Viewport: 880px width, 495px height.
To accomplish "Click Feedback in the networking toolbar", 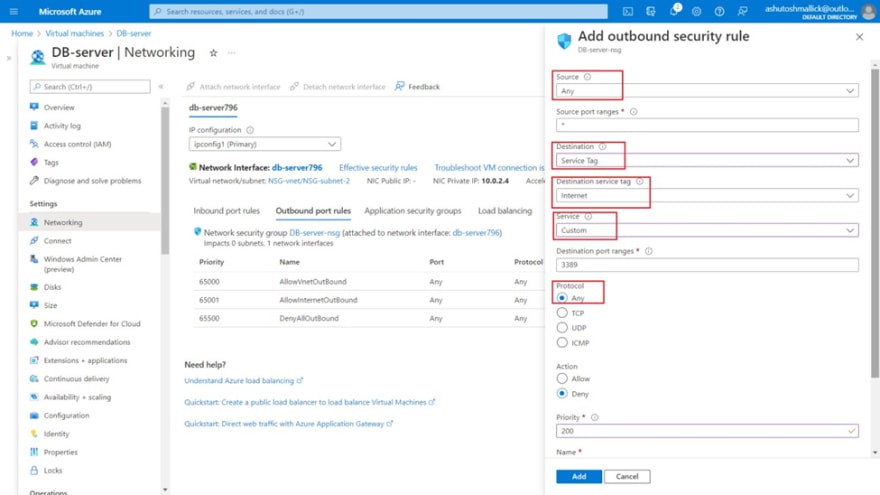I will tap(418, 86).
